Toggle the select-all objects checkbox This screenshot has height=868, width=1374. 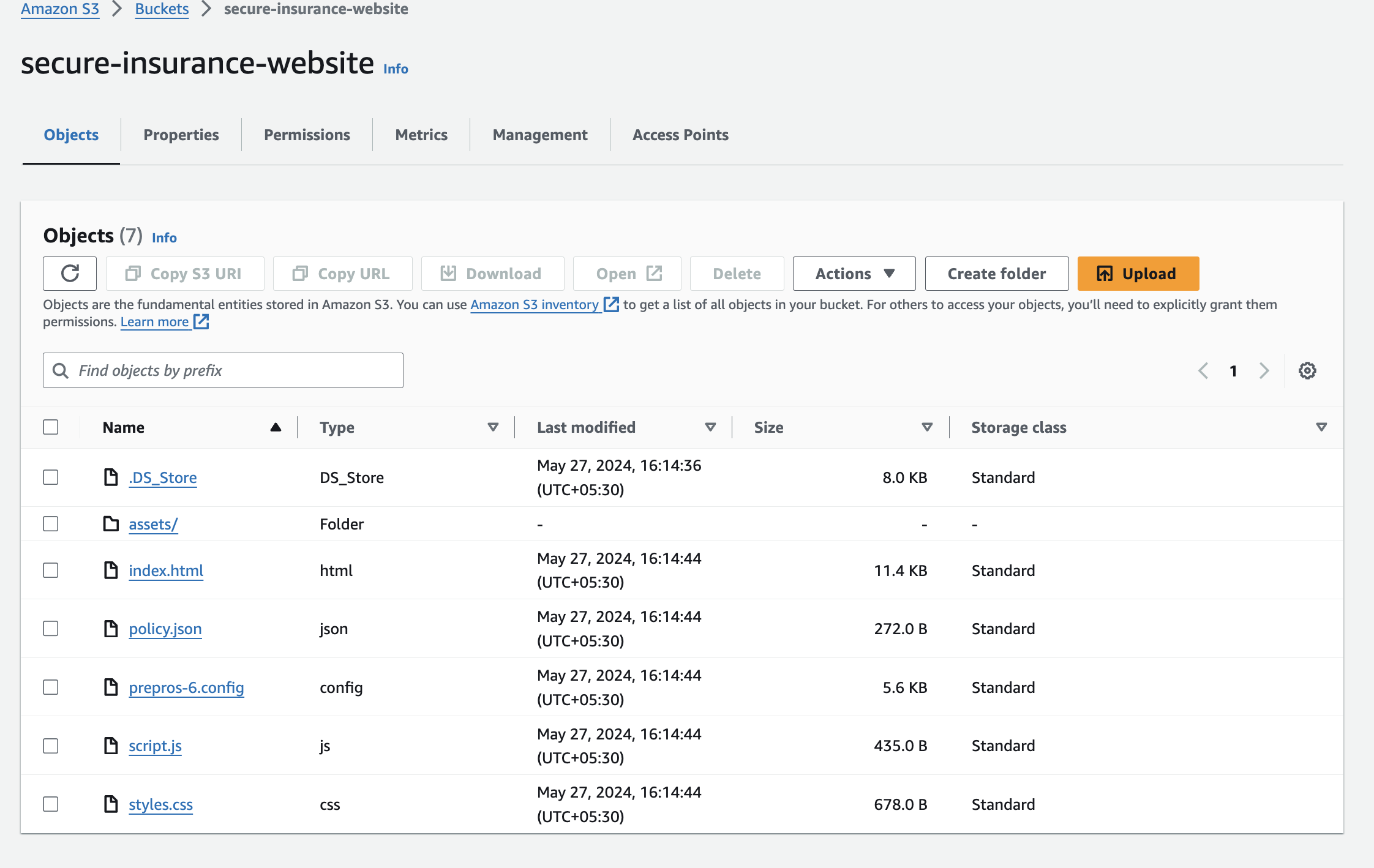[x=51, y=427]
